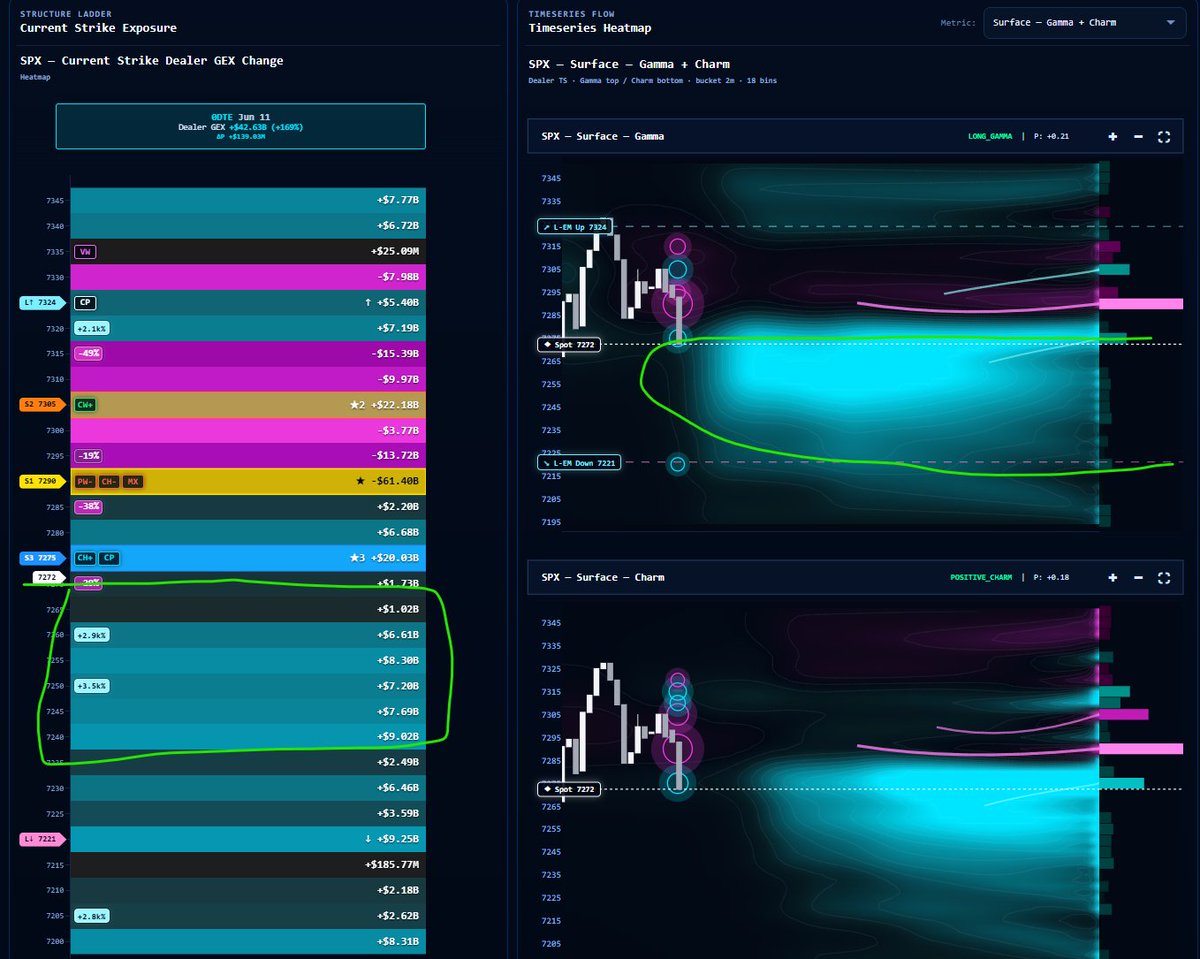The image size is (1200, 959).
Task: Click the +$6.68B value on strike 7280
Action: (396, 533)
